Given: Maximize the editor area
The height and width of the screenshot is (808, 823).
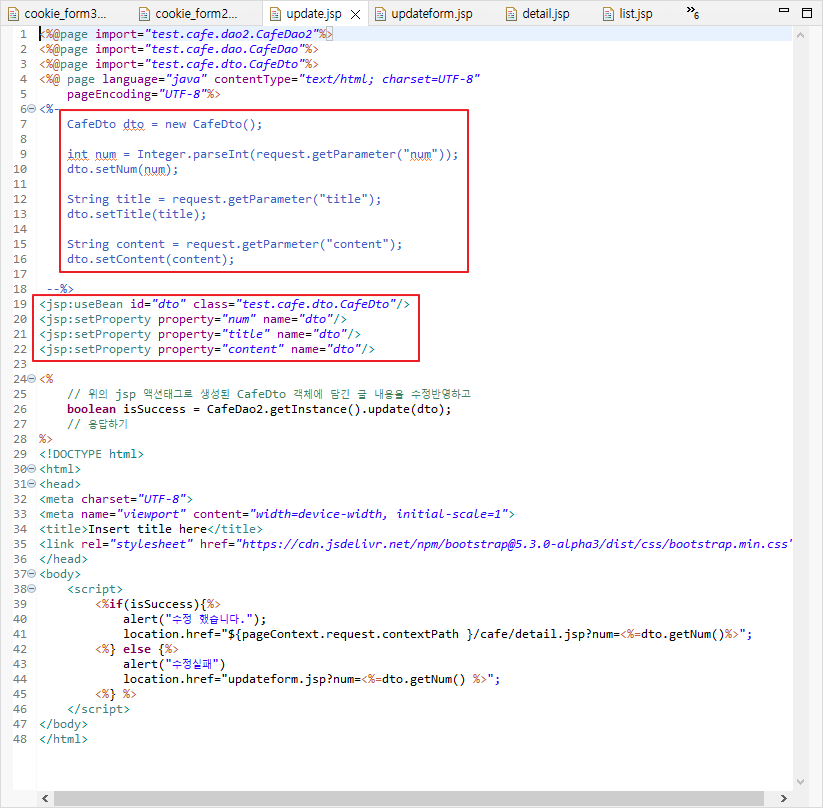Looking at the screenshot, I should tap(807, 13).
